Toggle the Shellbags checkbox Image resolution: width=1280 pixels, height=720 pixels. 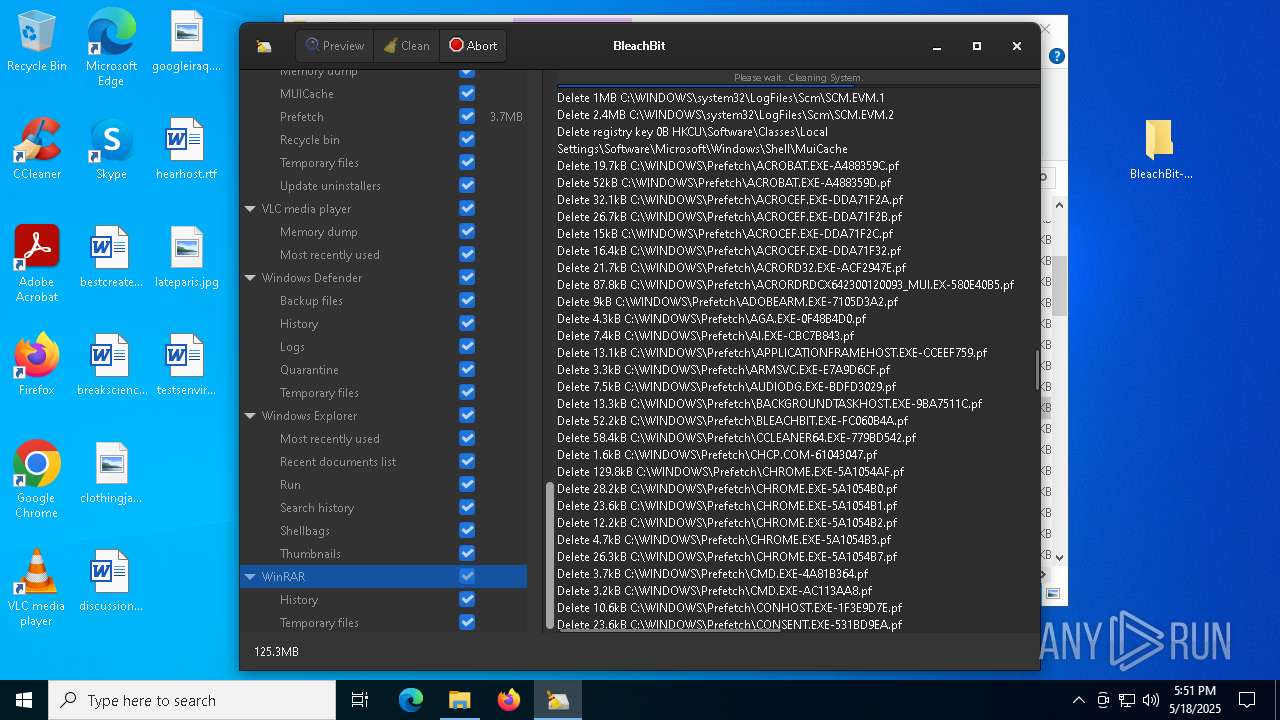click(467, 530)
